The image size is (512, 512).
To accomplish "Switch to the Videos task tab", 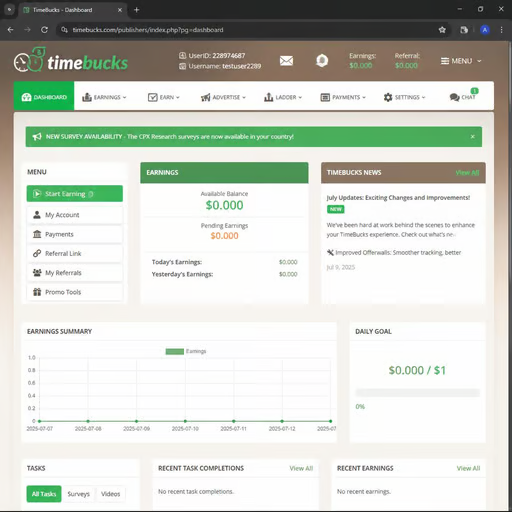I will click(x=110, y=494).
